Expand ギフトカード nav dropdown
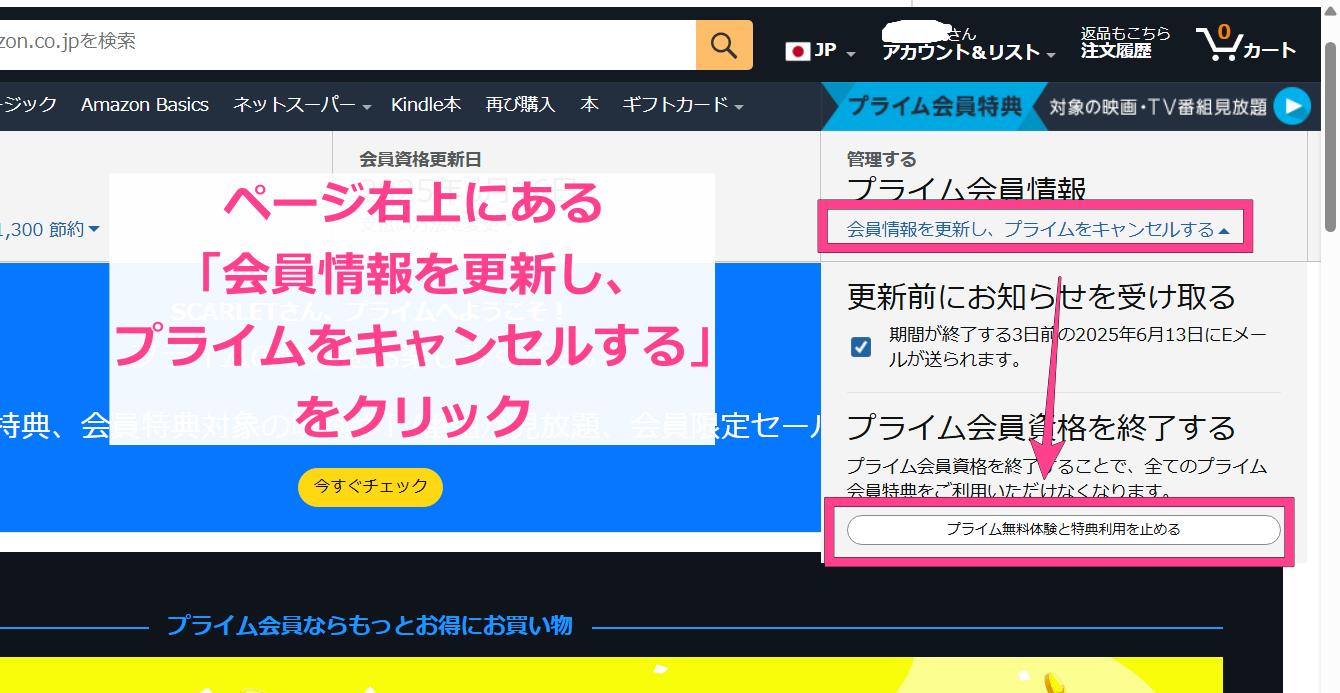The width and height of the screenshot is (1340, 693). 682,105
